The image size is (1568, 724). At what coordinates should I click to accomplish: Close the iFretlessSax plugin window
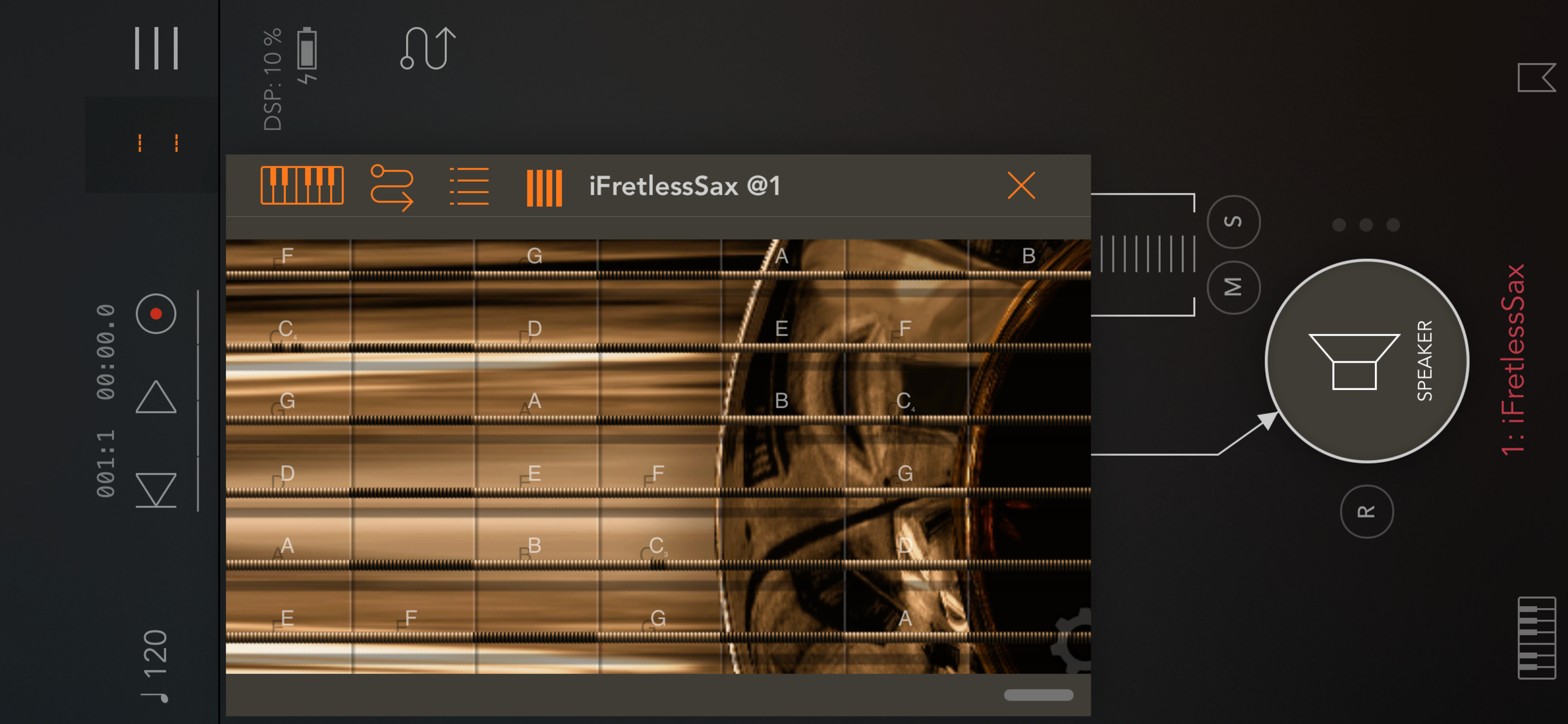tap(1021, 185)
